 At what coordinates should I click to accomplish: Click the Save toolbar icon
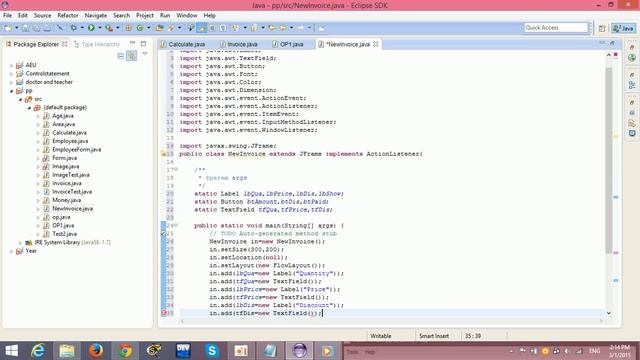click(x=25, y=28)
